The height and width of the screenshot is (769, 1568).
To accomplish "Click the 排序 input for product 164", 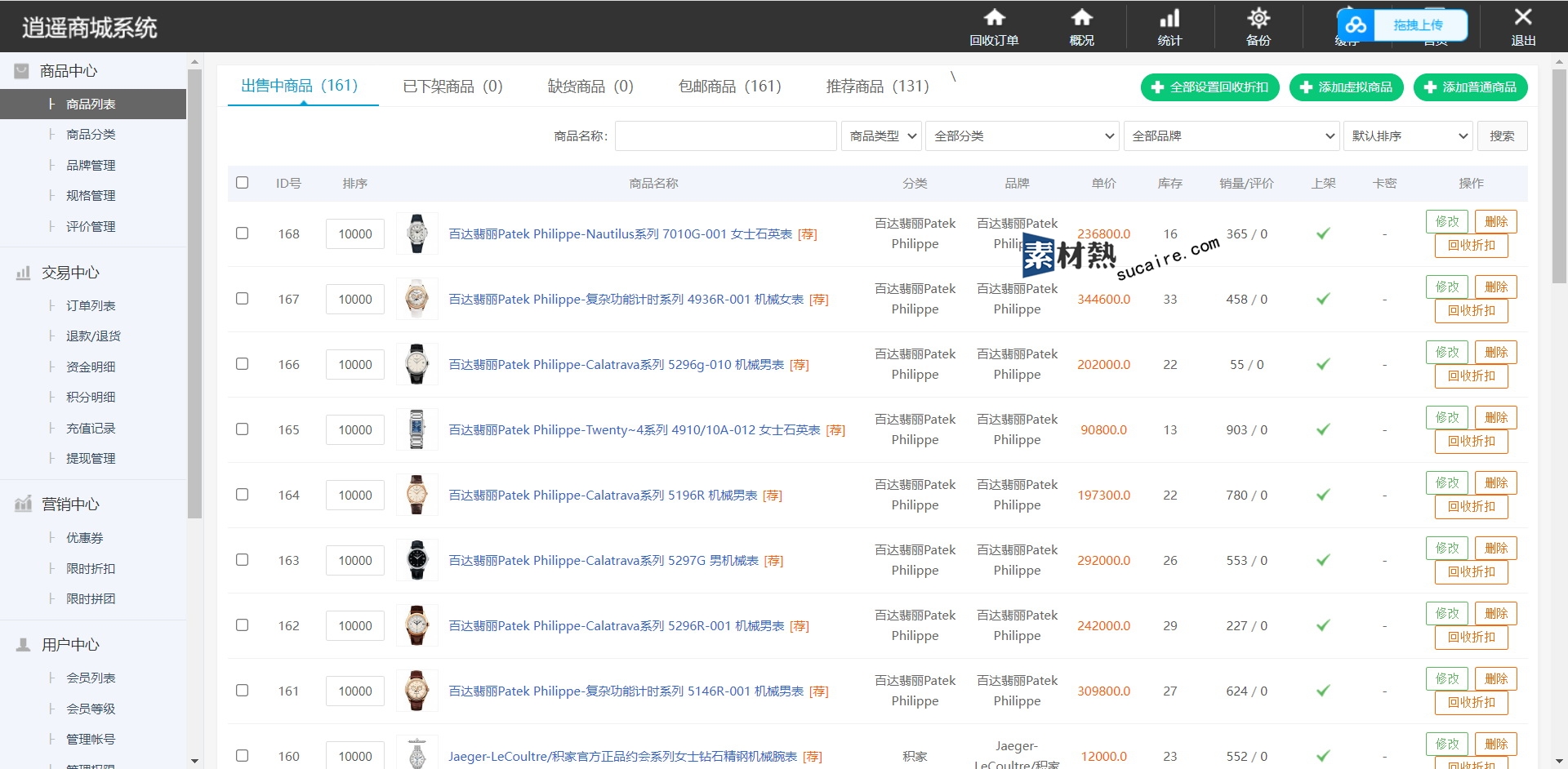I will 355,495.
